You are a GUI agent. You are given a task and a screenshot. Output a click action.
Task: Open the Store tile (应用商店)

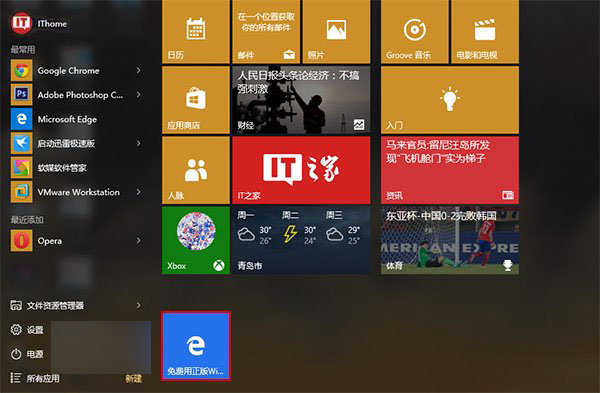[x=196, y=100]
